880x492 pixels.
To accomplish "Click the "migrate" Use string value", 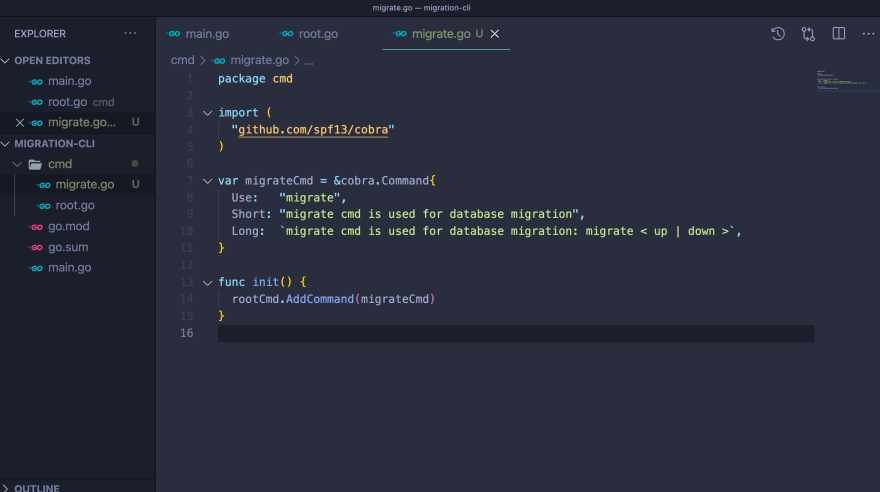I will pyautogui.click(x=309, y=197).
